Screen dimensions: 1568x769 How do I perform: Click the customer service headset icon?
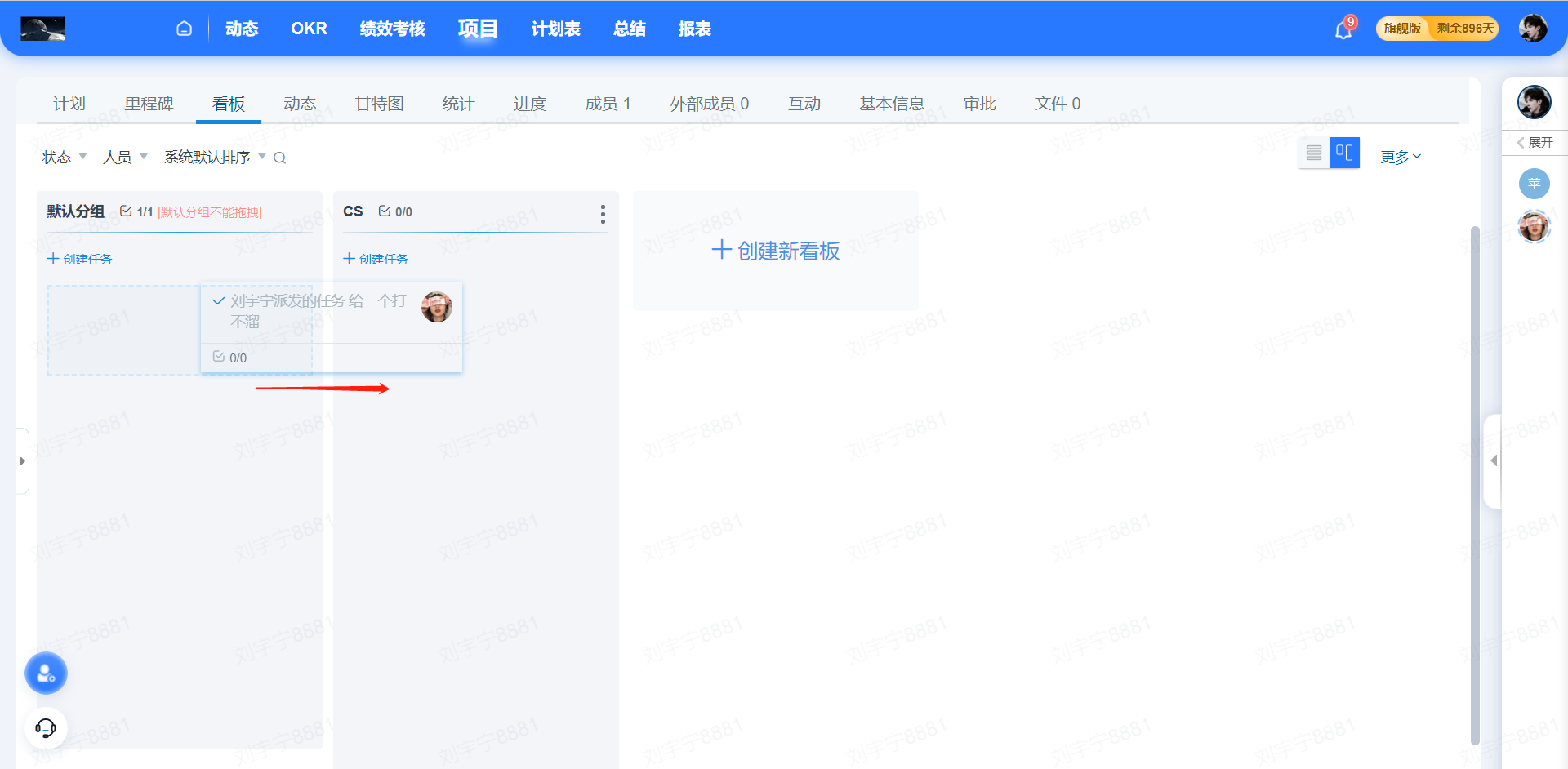46,727
